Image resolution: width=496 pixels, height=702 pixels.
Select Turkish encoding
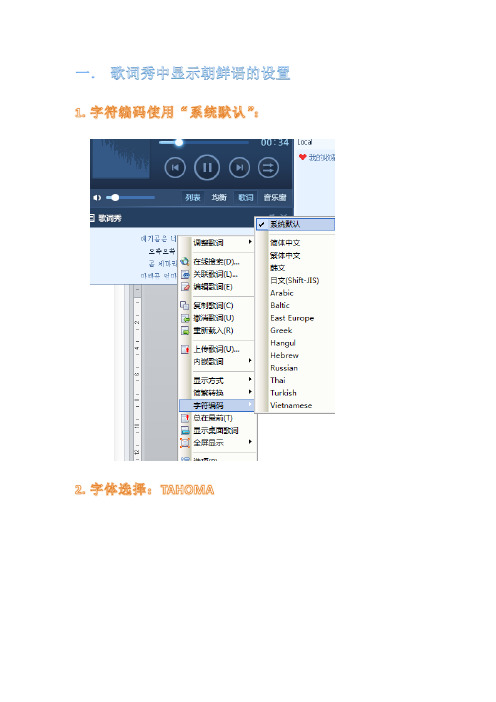pos(295,393)
